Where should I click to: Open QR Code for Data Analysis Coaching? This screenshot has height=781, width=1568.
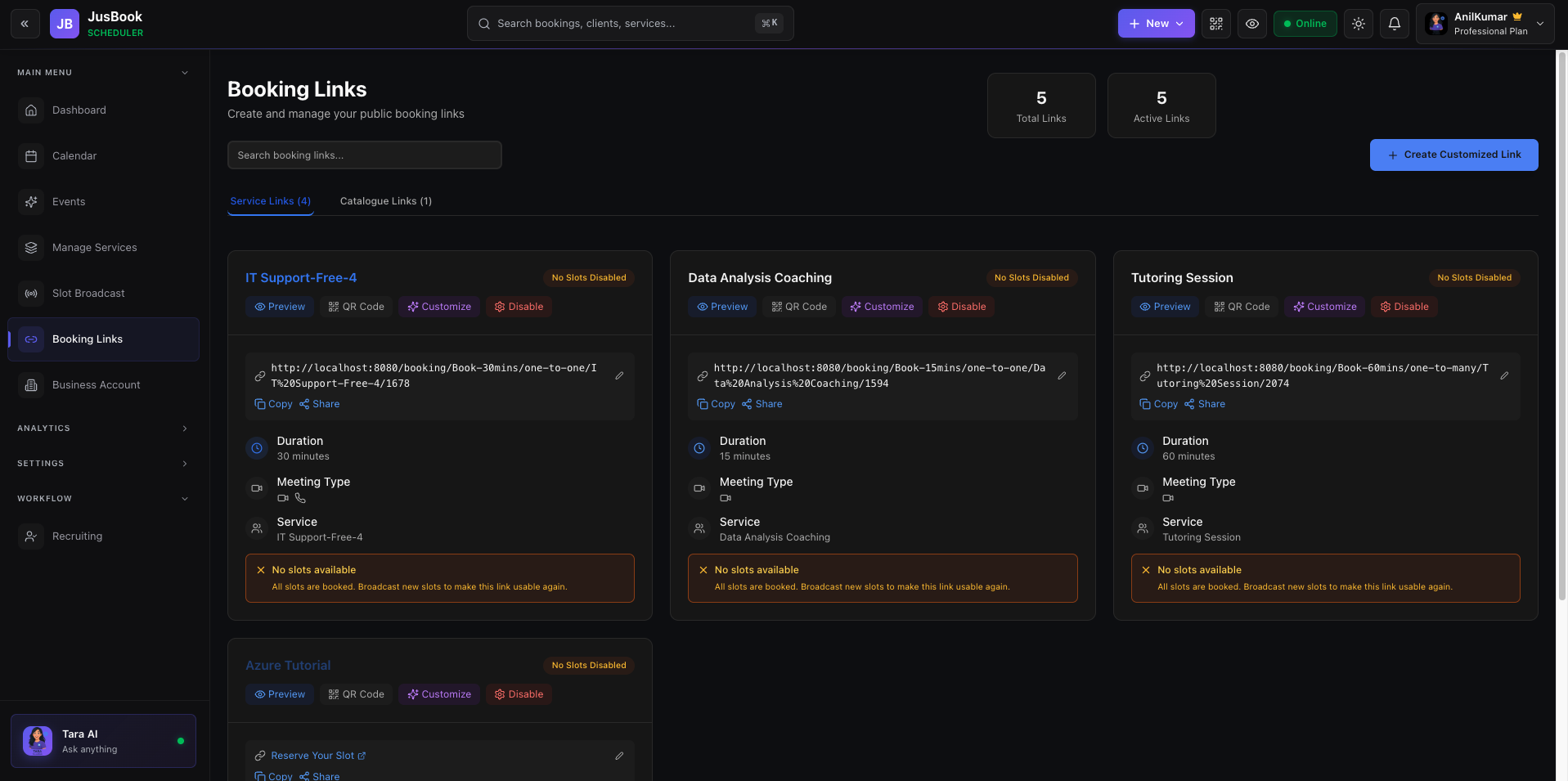coord(799,307)
